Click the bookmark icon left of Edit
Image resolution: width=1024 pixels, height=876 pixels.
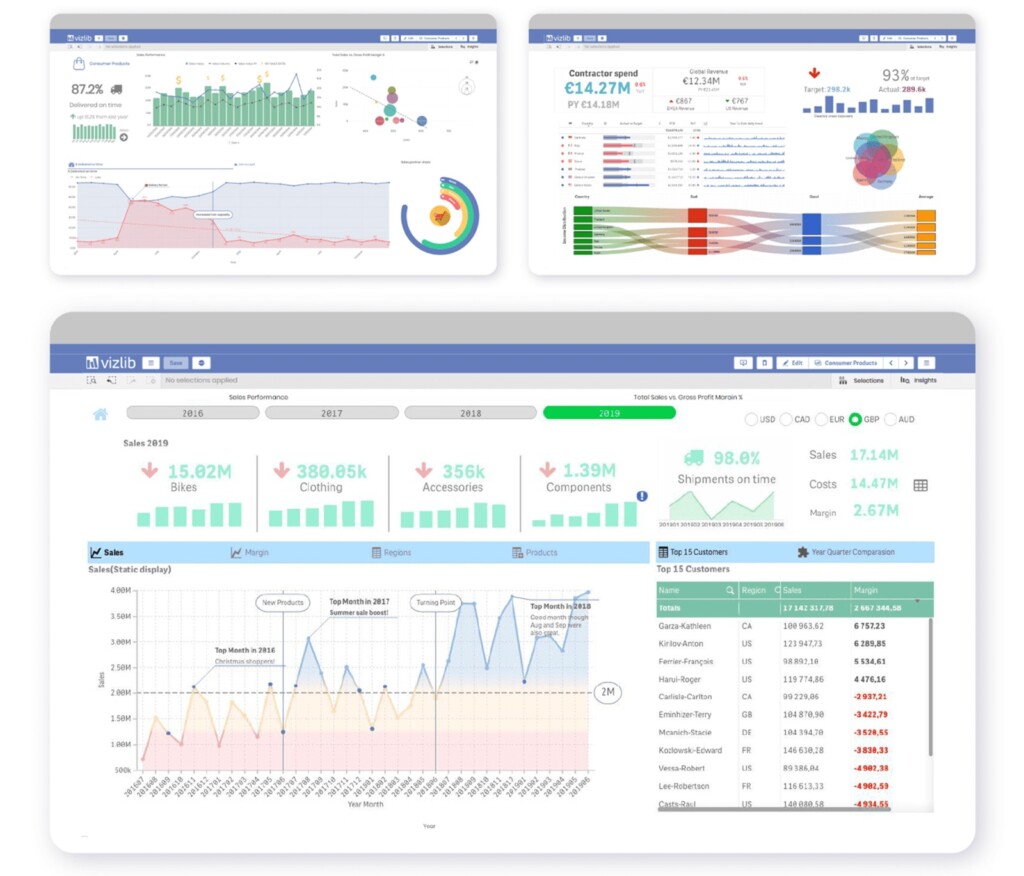point(764,363)
